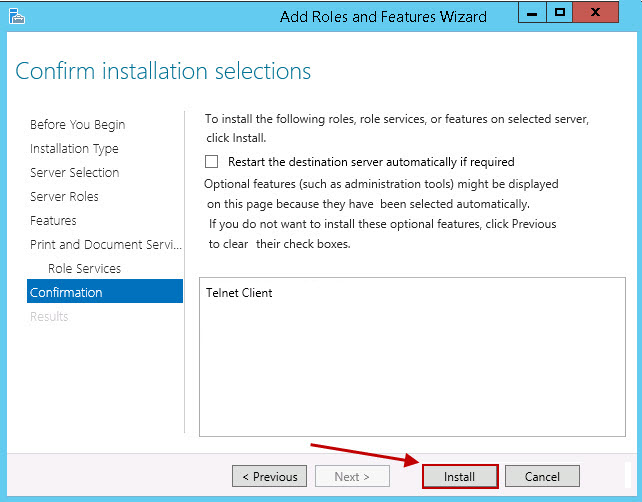
Task: Enable automatic restart of the destination server
Action: 211,161
